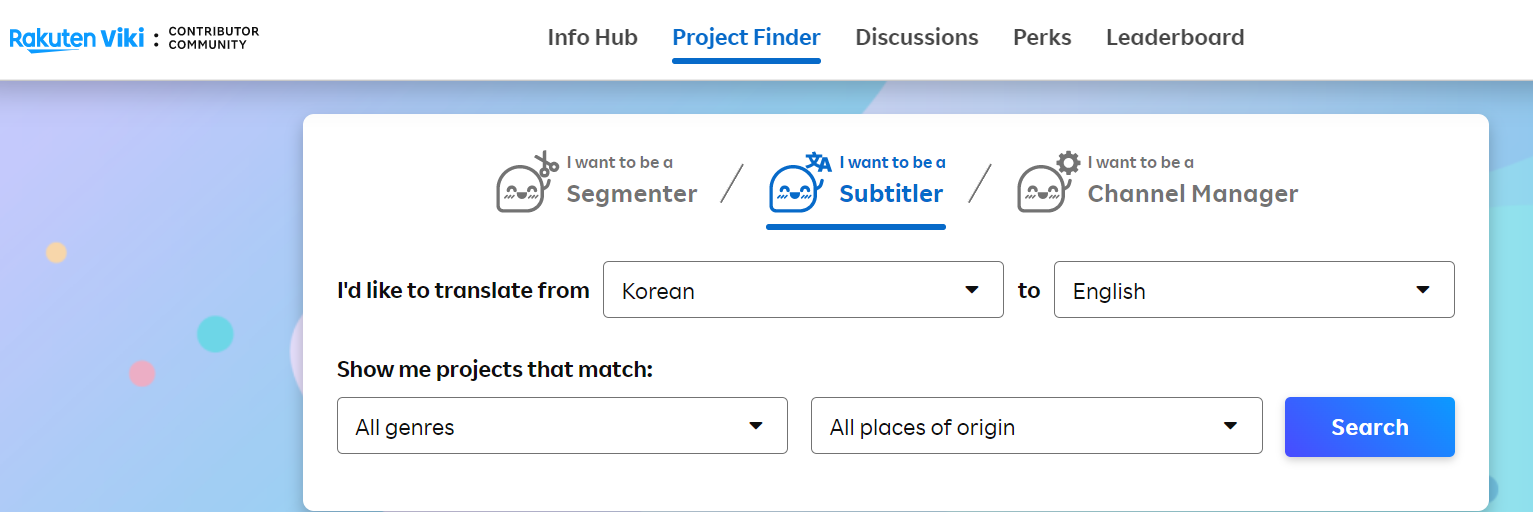Expand the All genres dropdown
Screen dimensions: 1533x512
point(561,426)
